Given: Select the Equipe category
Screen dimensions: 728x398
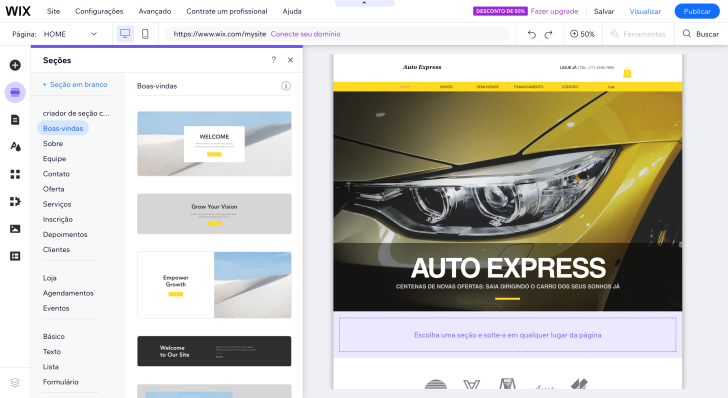Looking at the screenshot, I should coord(54,159).
